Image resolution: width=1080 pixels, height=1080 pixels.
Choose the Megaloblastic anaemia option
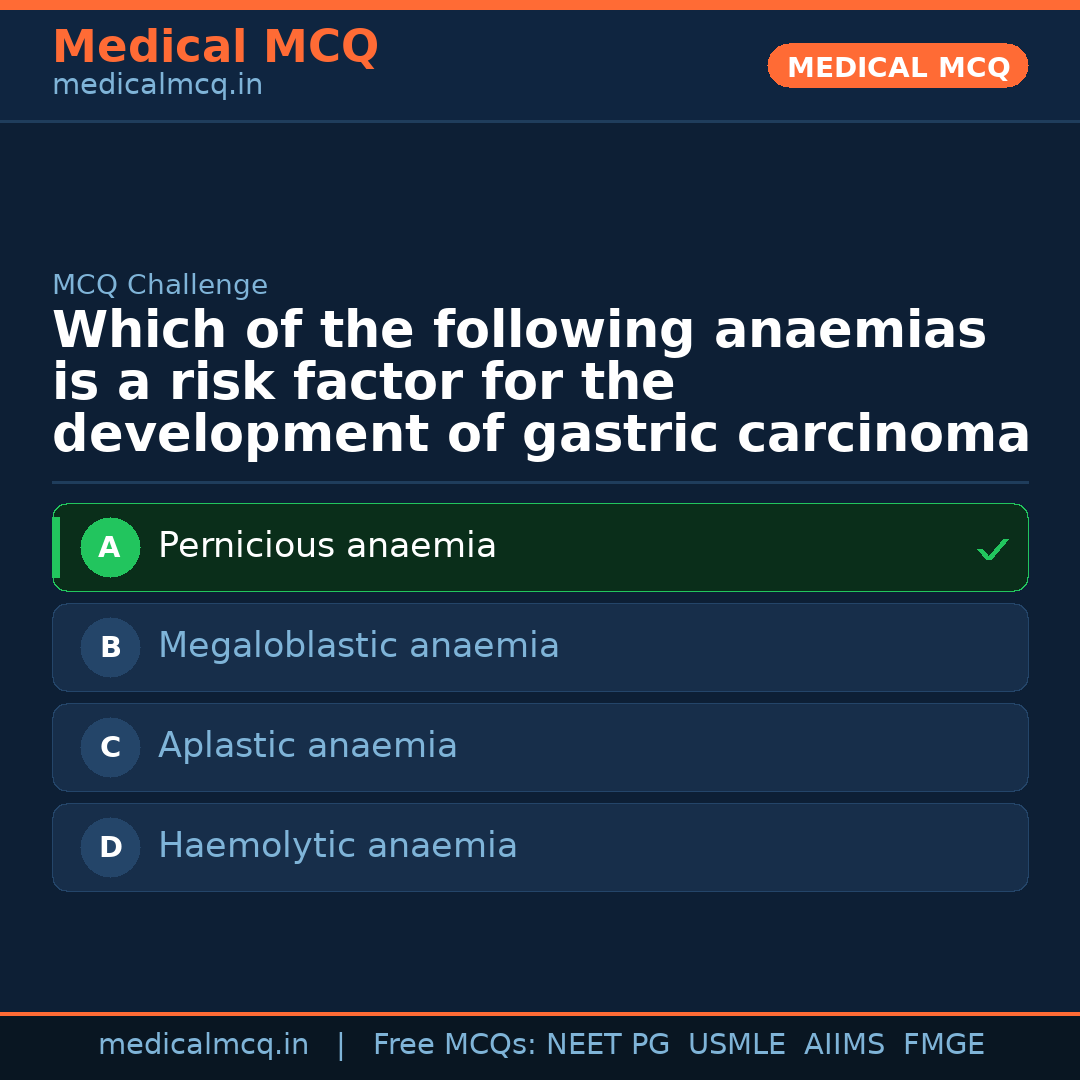click(x=358, y=646)
